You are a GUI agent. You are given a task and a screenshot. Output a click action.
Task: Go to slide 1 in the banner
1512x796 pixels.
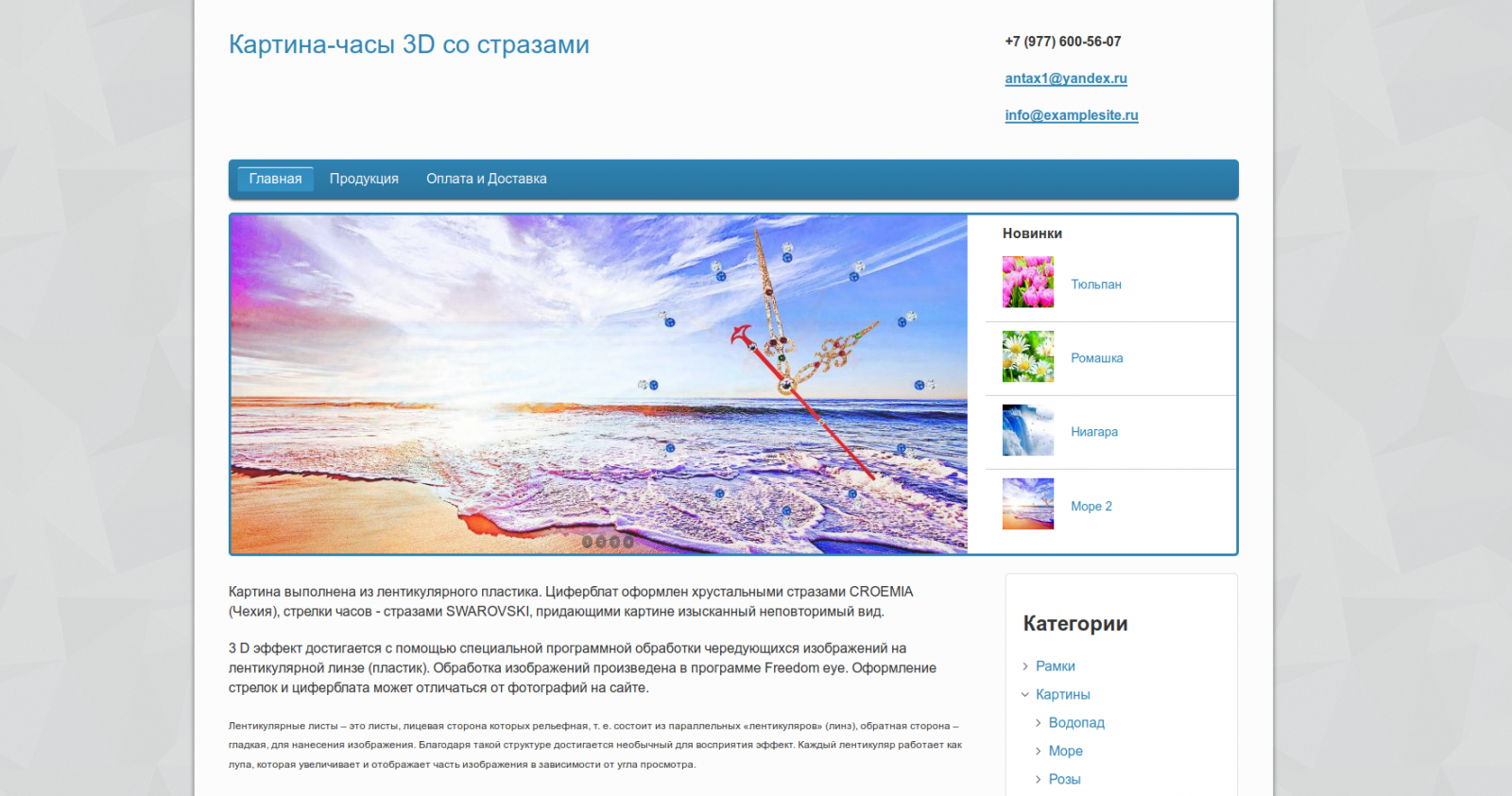(x=587, y=542)
